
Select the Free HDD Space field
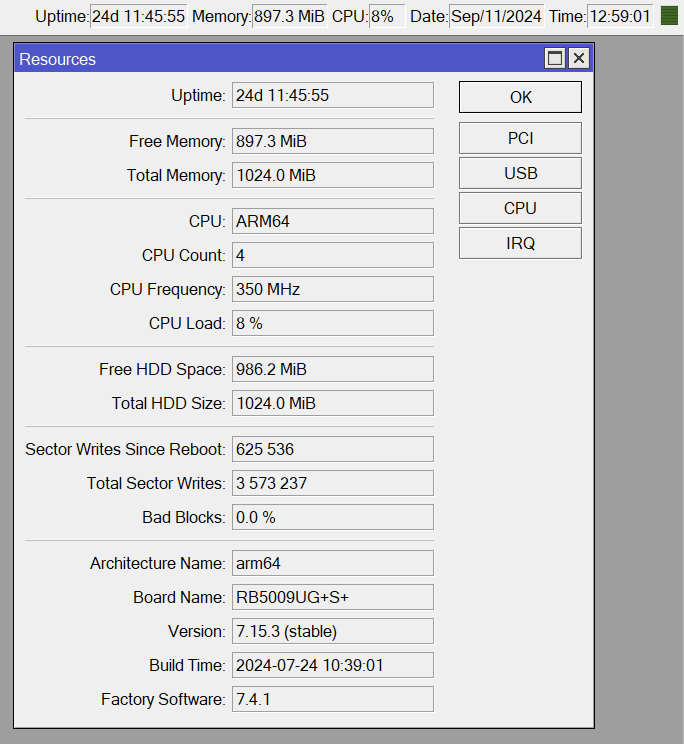click(x=333, y=369)
